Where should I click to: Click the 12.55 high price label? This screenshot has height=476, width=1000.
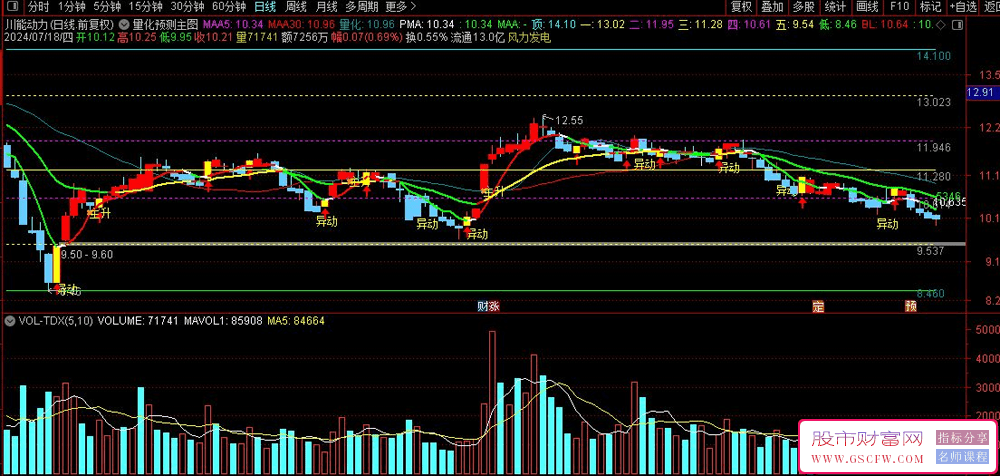tap(569, 120)
